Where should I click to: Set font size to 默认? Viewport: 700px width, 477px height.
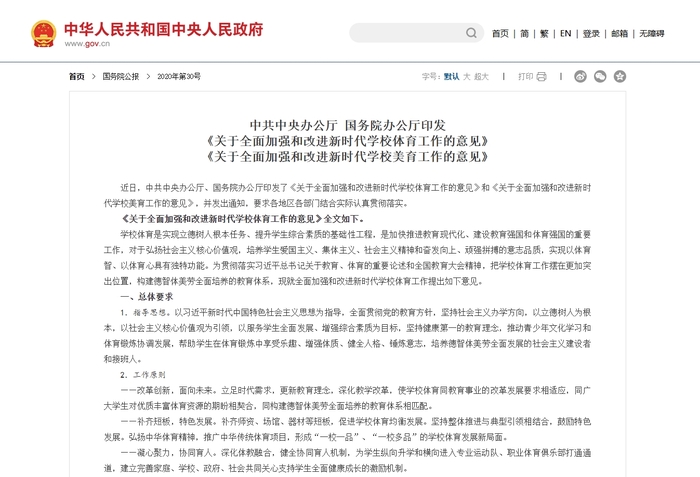tap(451, 77)
